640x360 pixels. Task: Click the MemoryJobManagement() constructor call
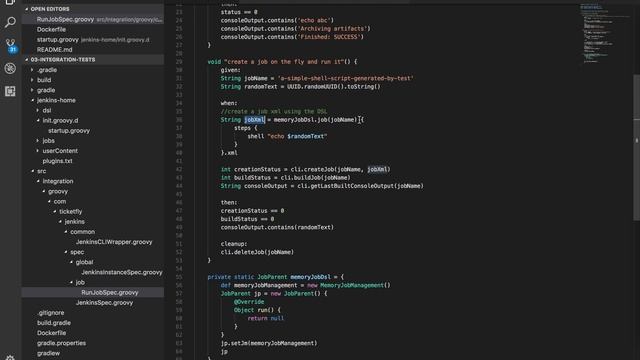click(355, 285)
